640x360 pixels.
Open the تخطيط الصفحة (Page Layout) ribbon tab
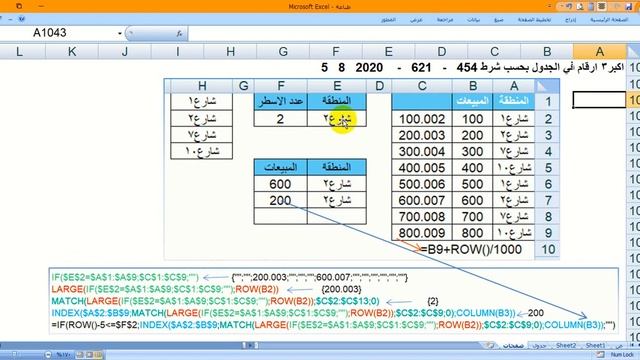tap(534, 20)
